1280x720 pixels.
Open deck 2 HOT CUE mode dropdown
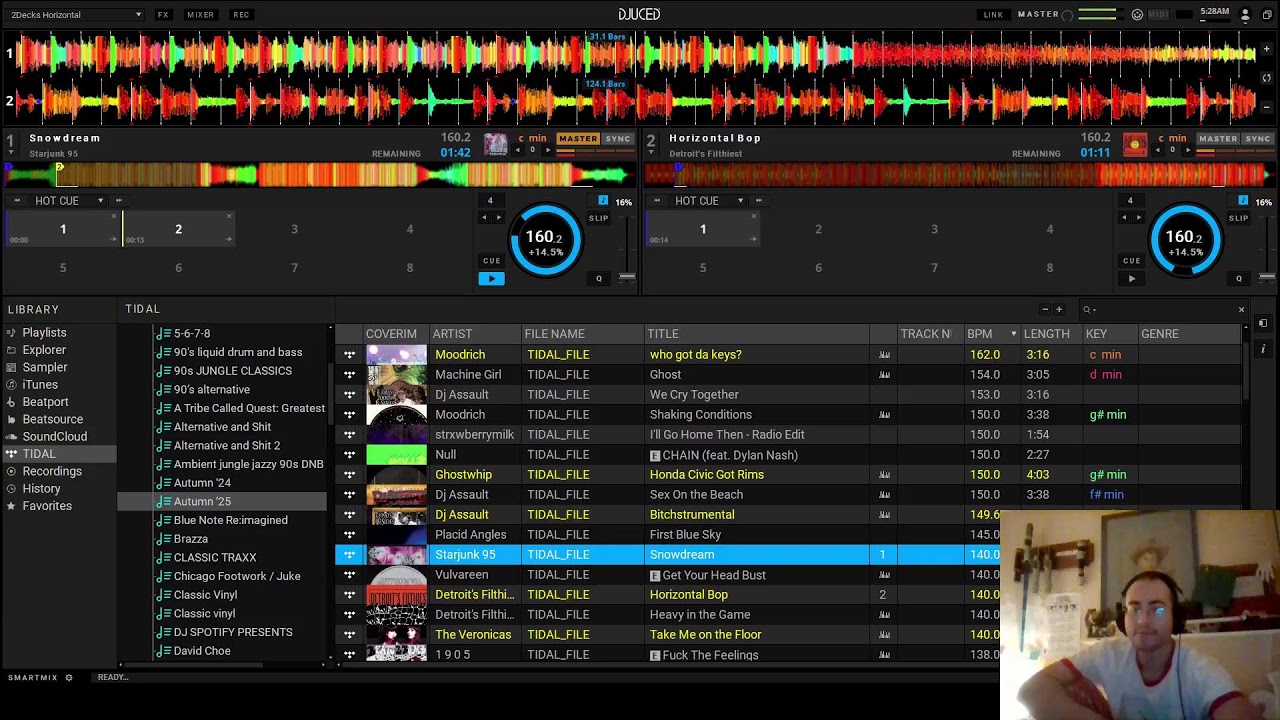click(709, 201)
